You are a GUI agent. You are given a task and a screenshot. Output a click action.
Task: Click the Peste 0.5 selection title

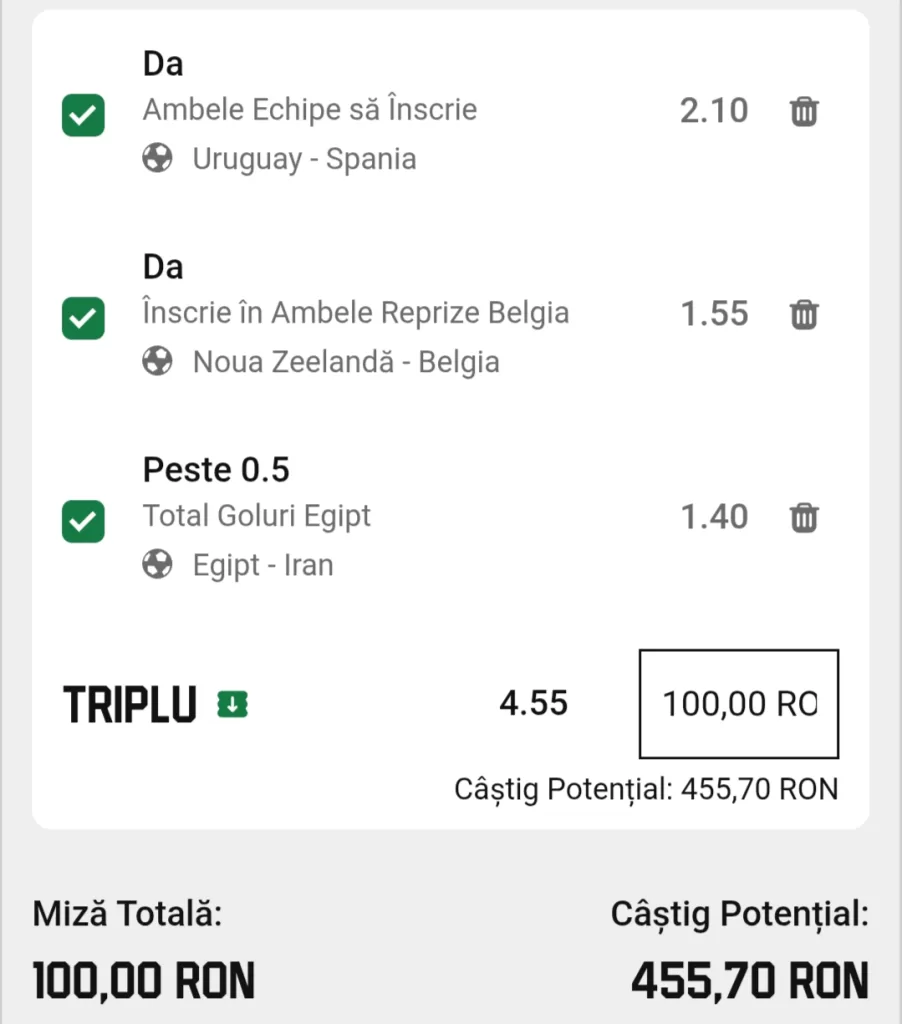tap(216, 470)
